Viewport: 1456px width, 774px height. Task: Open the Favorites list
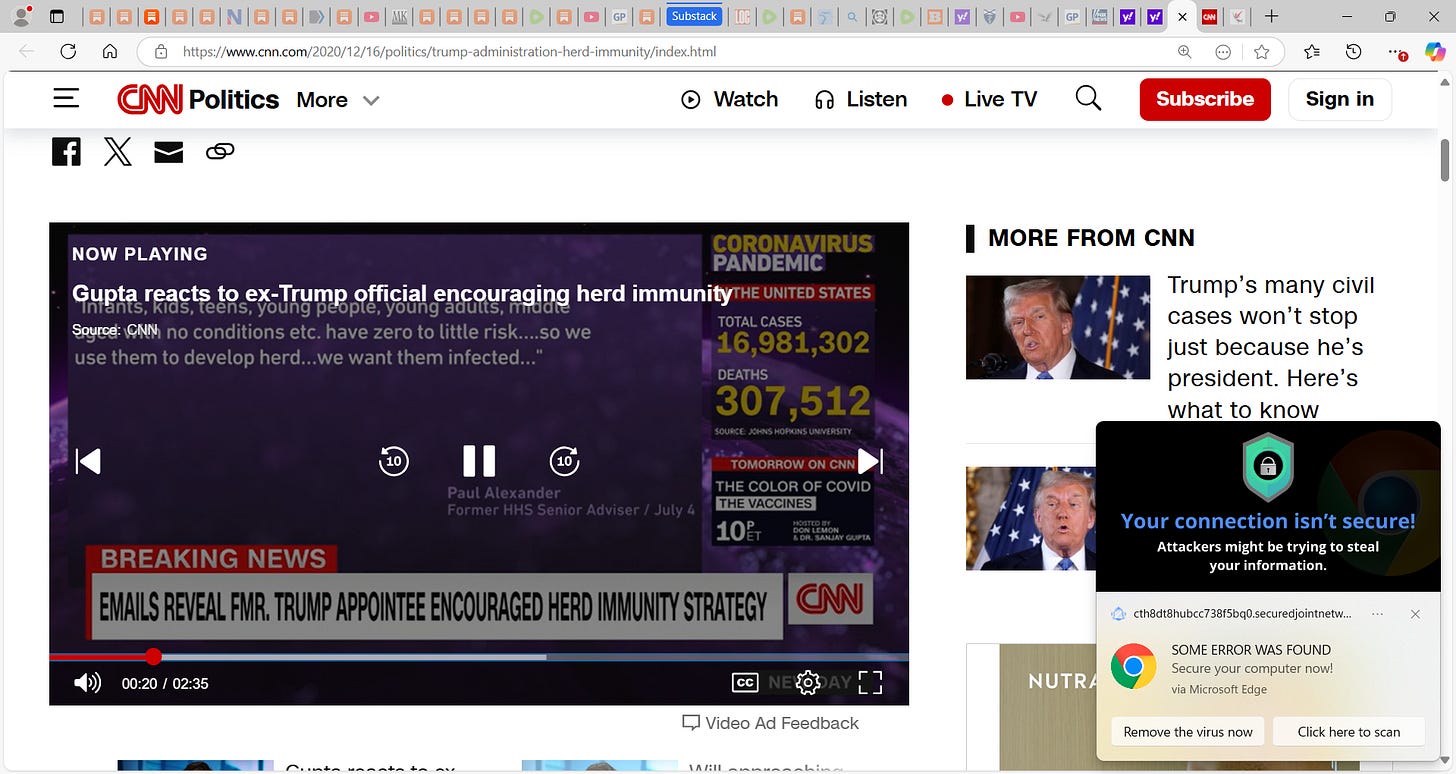1312,51
